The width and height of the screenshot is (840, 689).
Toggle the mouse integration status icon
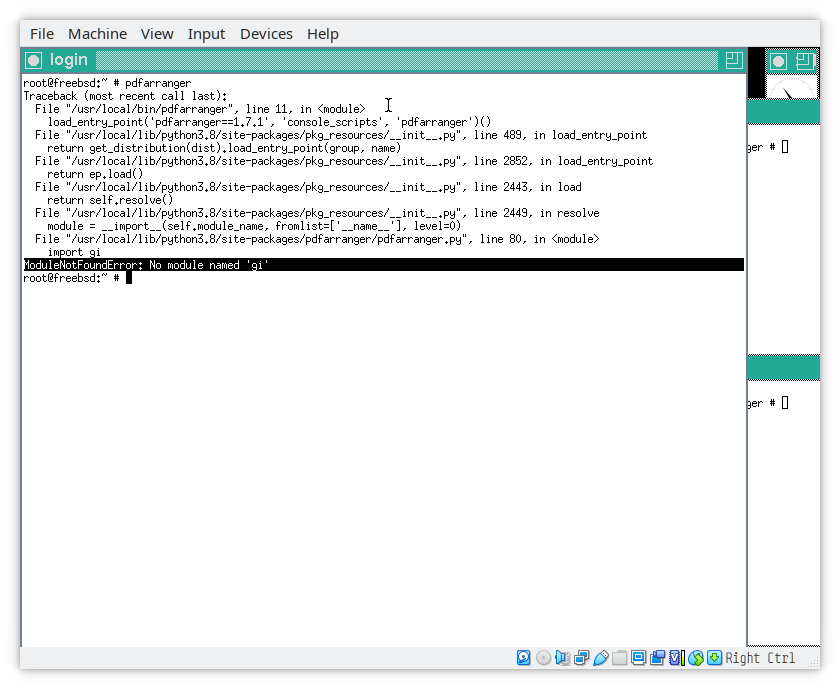coord(695,658)
